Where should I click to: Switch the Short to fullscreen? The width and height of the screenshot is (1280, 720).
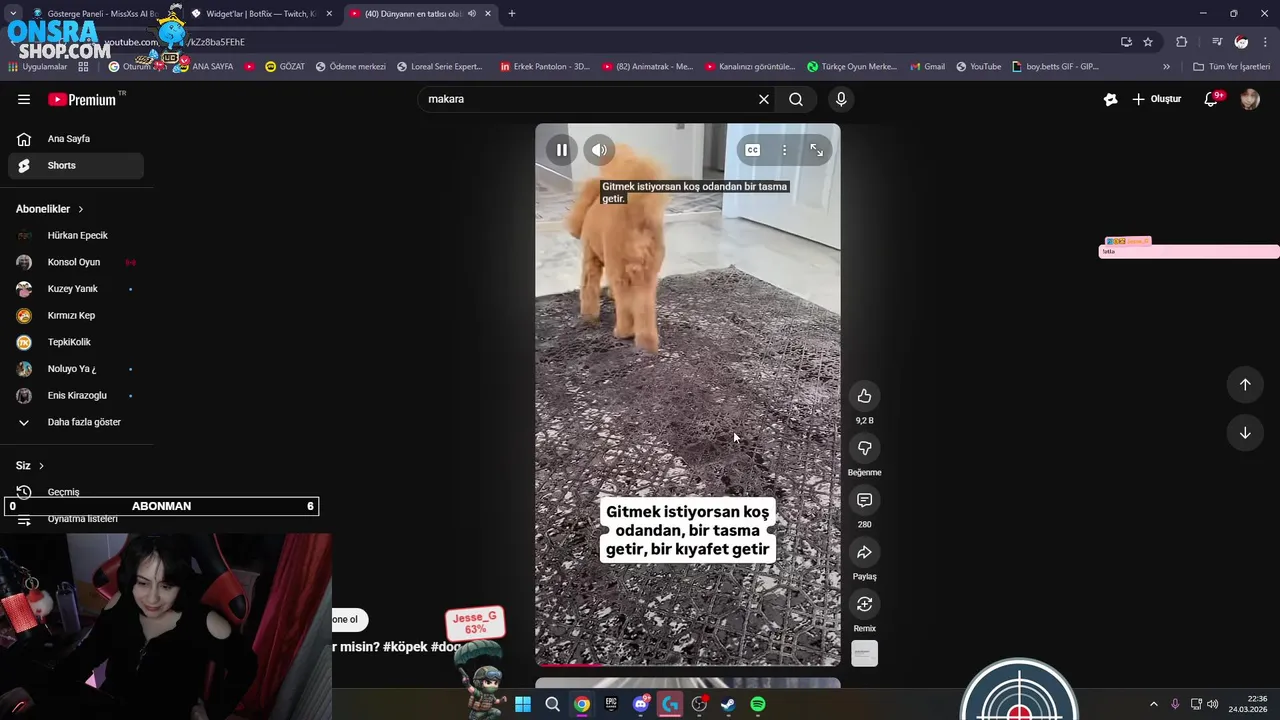817,150
